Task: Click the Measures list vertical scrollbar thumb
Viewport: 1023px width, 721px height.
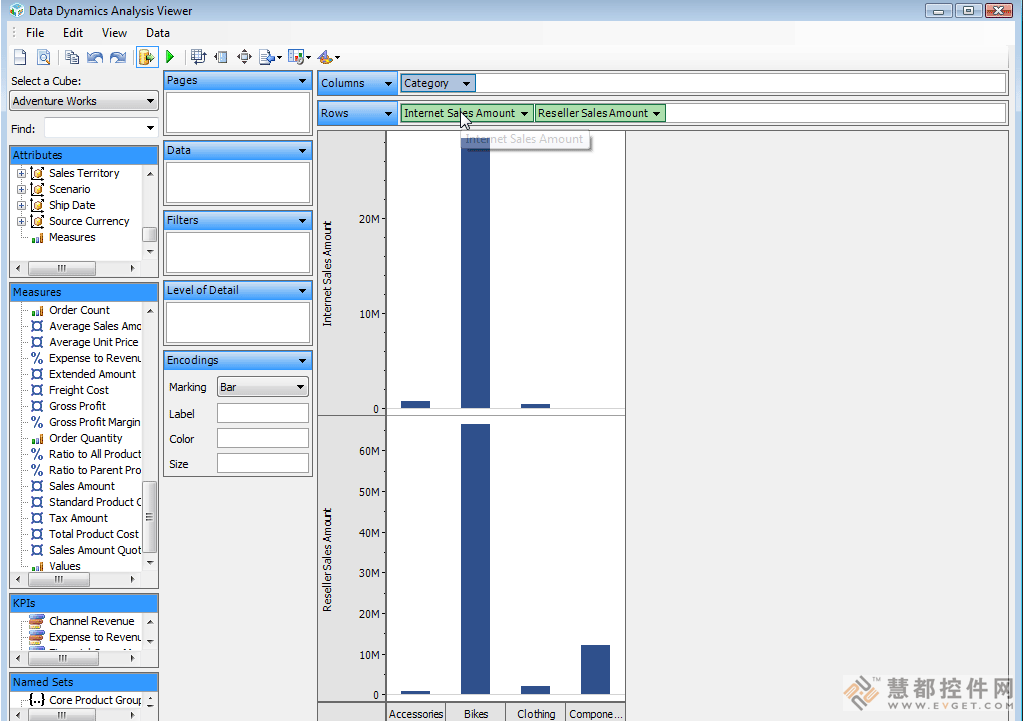Action: point(150,517)
